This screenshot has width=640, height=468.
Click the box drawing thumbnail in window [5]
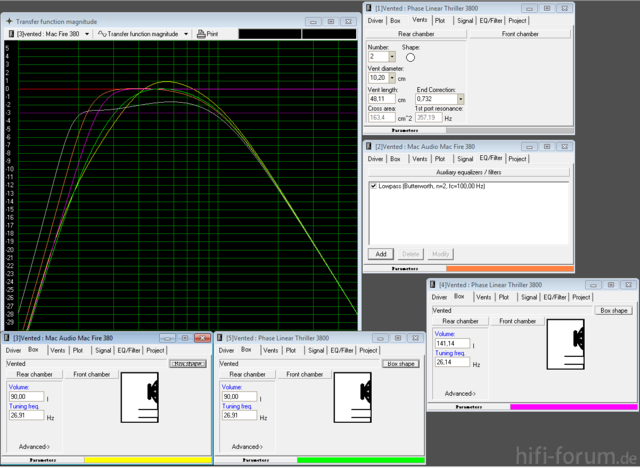pyautogui.click(x=353, y=397)
